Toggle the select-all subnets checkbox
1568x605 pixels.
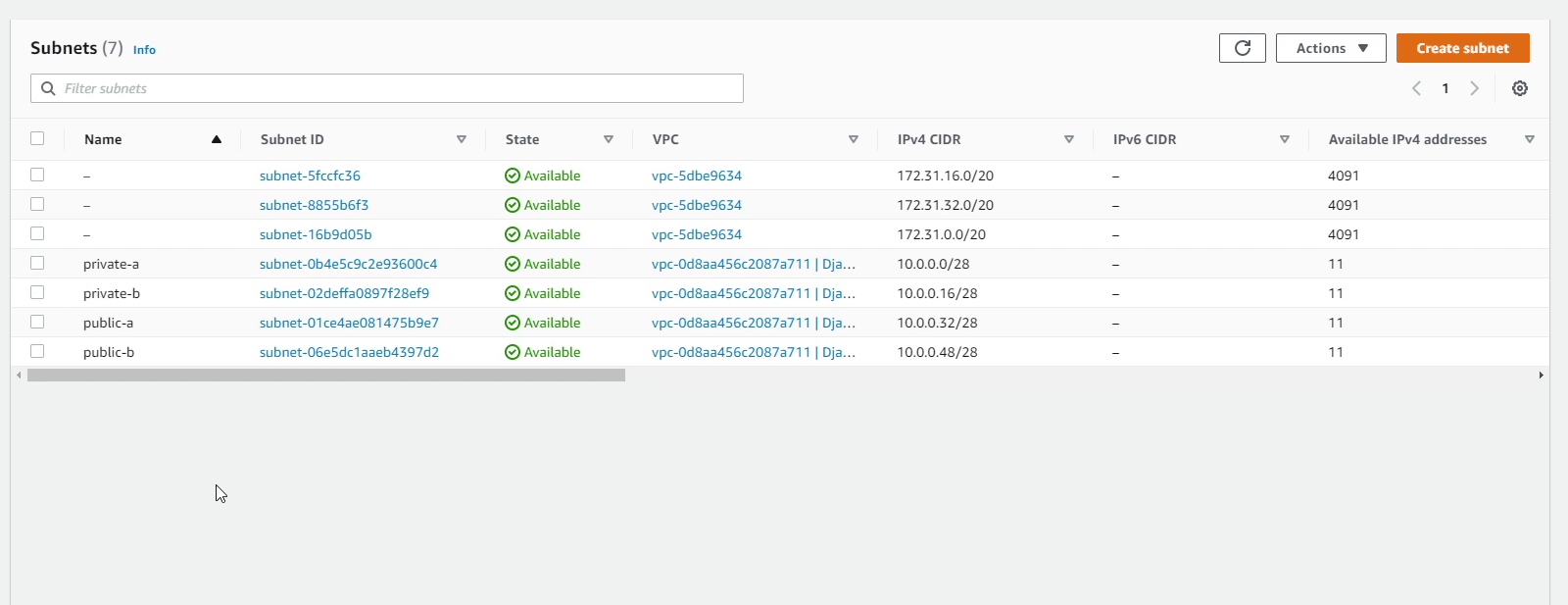tap(37, 138)
